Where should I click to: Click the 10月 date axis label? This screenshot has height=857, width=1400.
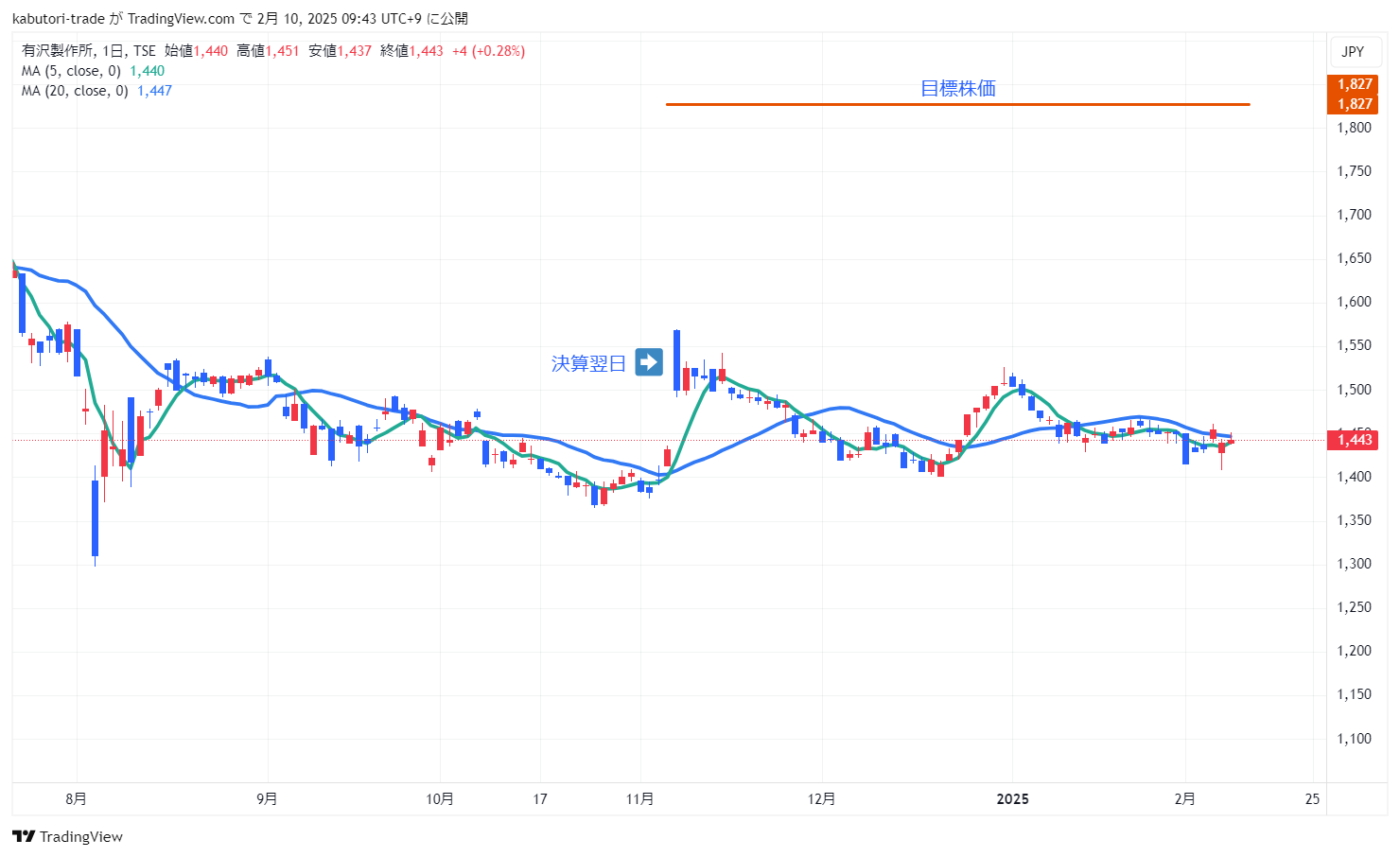[440, 799]
